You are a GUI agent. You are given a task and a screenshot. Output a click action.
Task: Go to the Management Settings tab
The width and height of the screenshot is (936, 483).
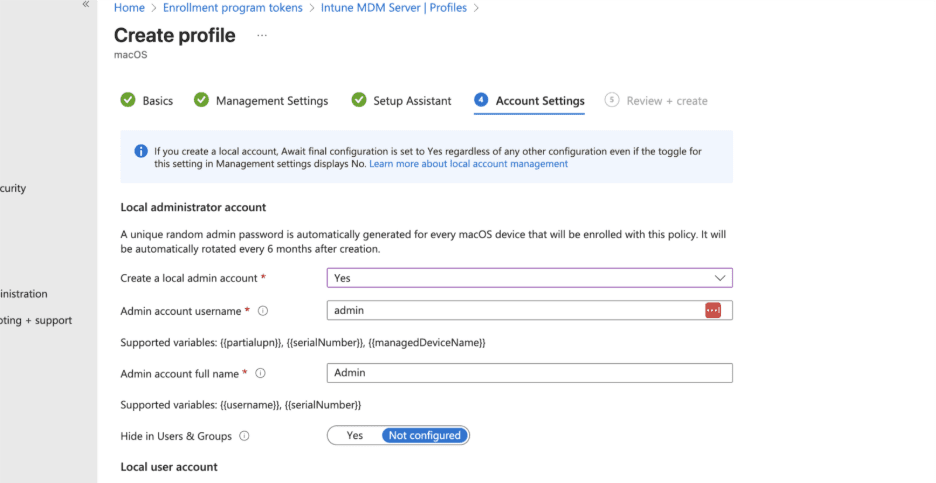tap(271, 100)
